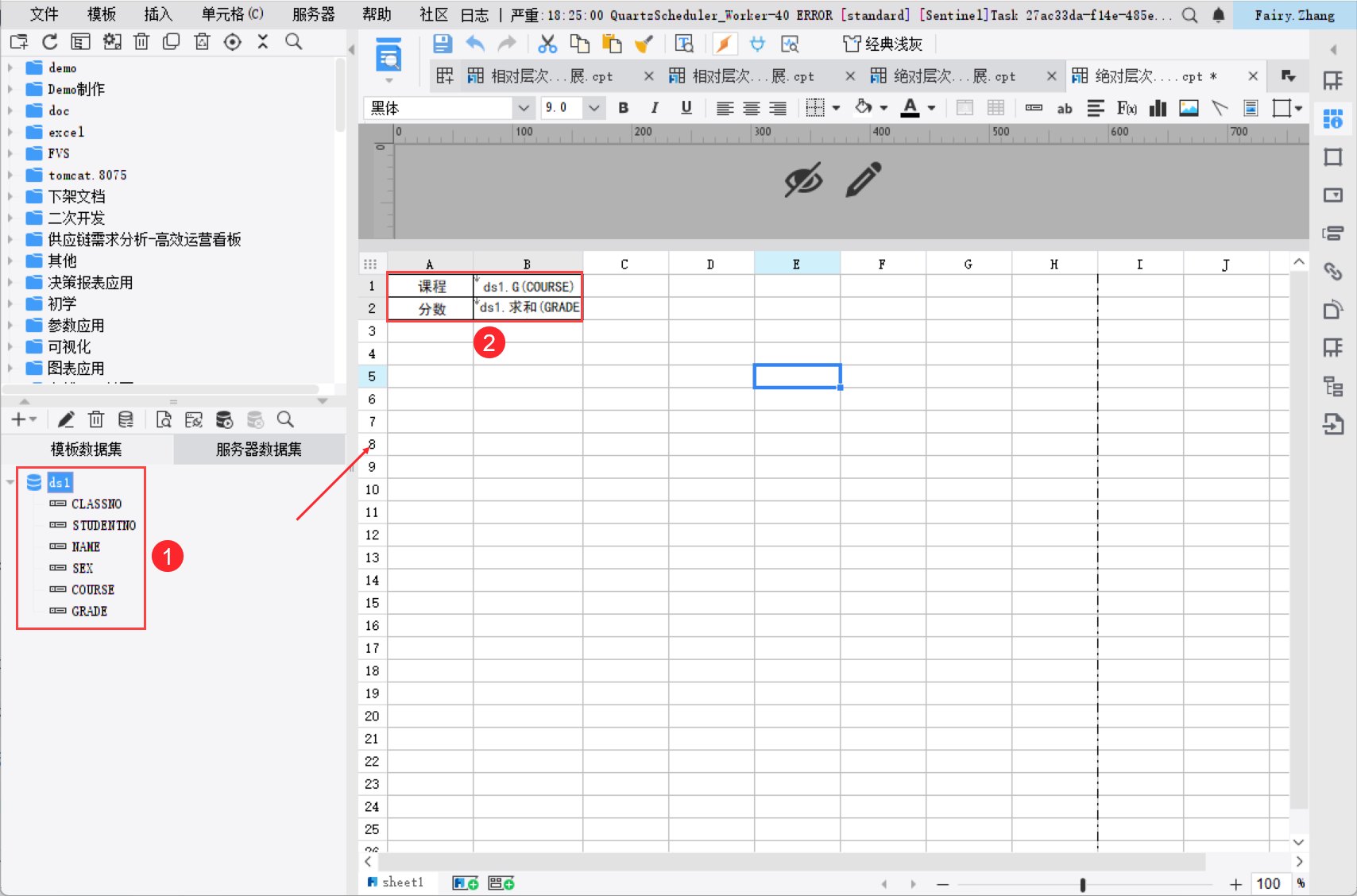Image resolution: width=1357 pixels, height=896 pixels.
Task: Toggle italic formatting
Action: tap(655, 108)
